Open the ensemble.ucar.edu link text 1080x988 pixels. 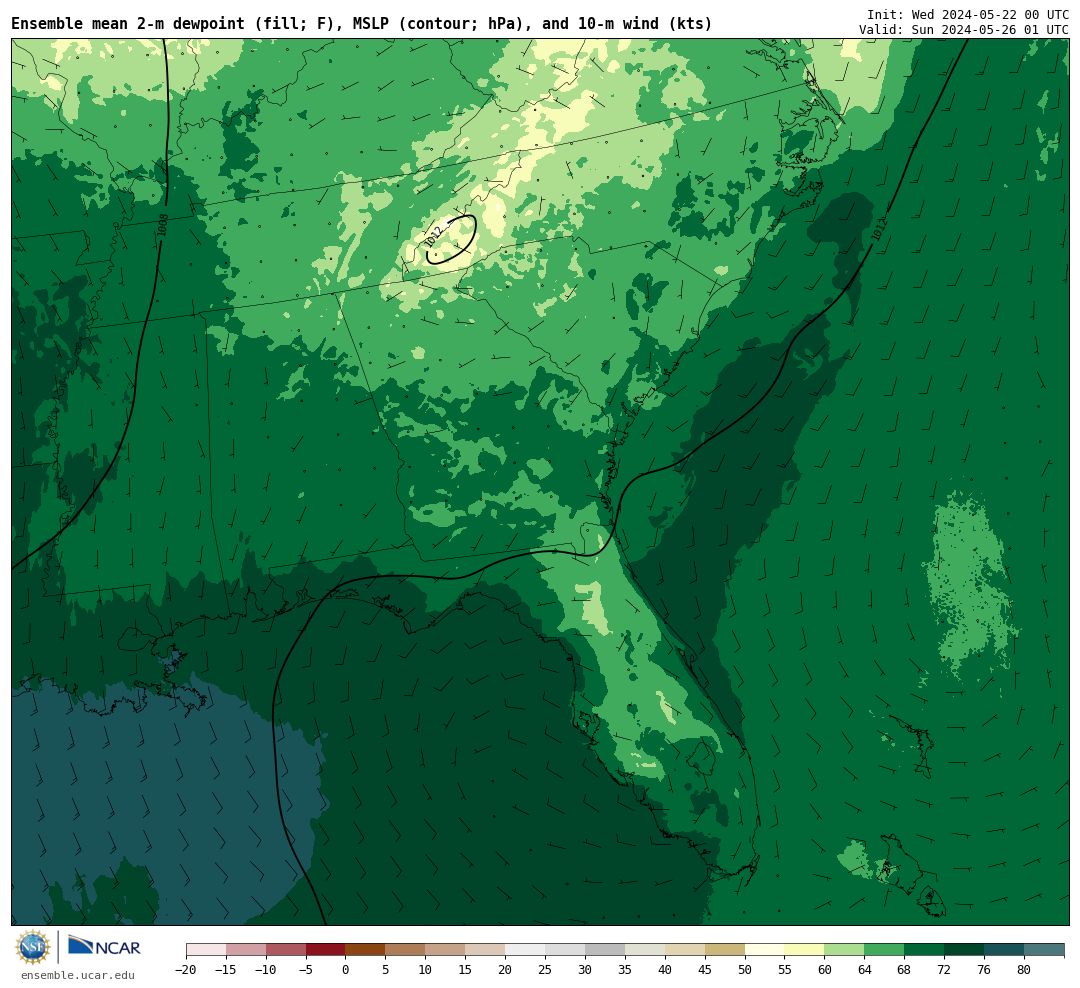[x=78, y=975]
